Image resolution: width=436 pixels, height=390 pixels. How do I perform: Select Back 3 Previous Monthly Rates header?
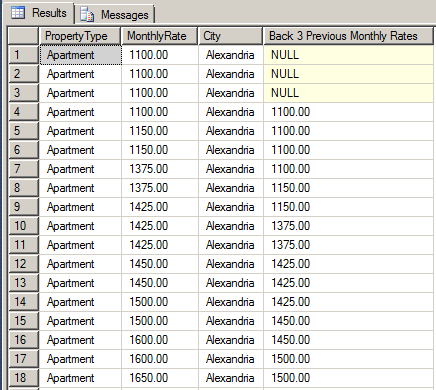point(348,36)
